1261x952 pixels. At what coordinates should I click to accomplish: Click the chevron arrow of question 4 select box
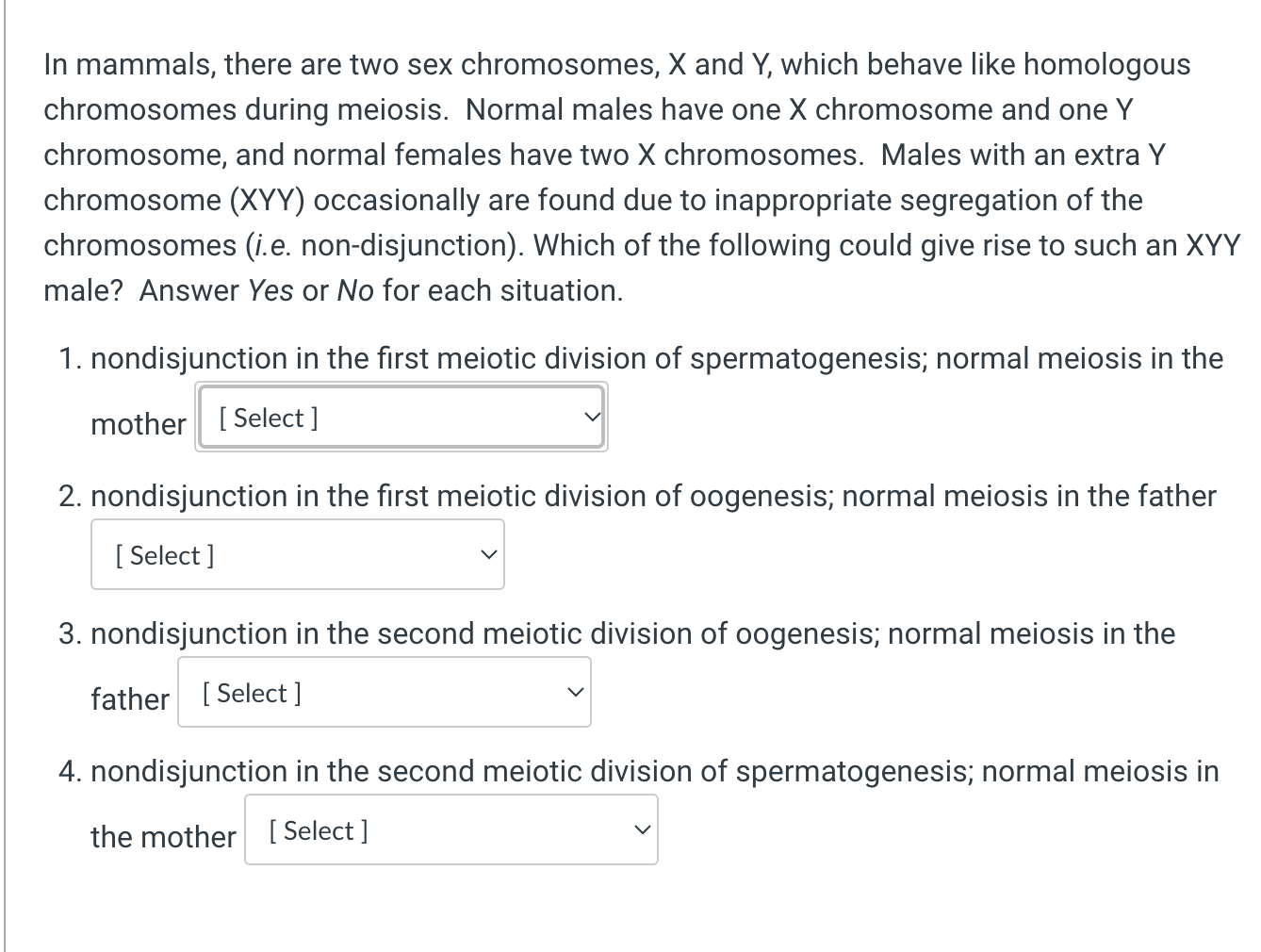click(642, 829)
